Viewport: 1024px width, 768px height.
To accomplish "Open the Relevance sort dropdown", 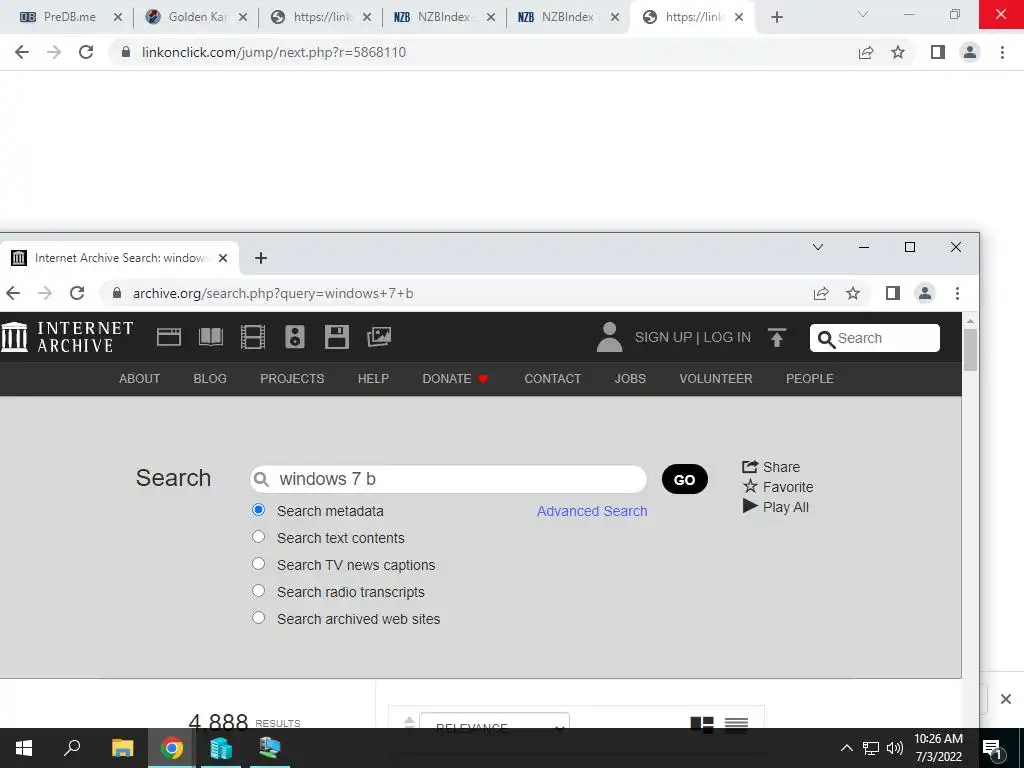I will click(494, 721).
